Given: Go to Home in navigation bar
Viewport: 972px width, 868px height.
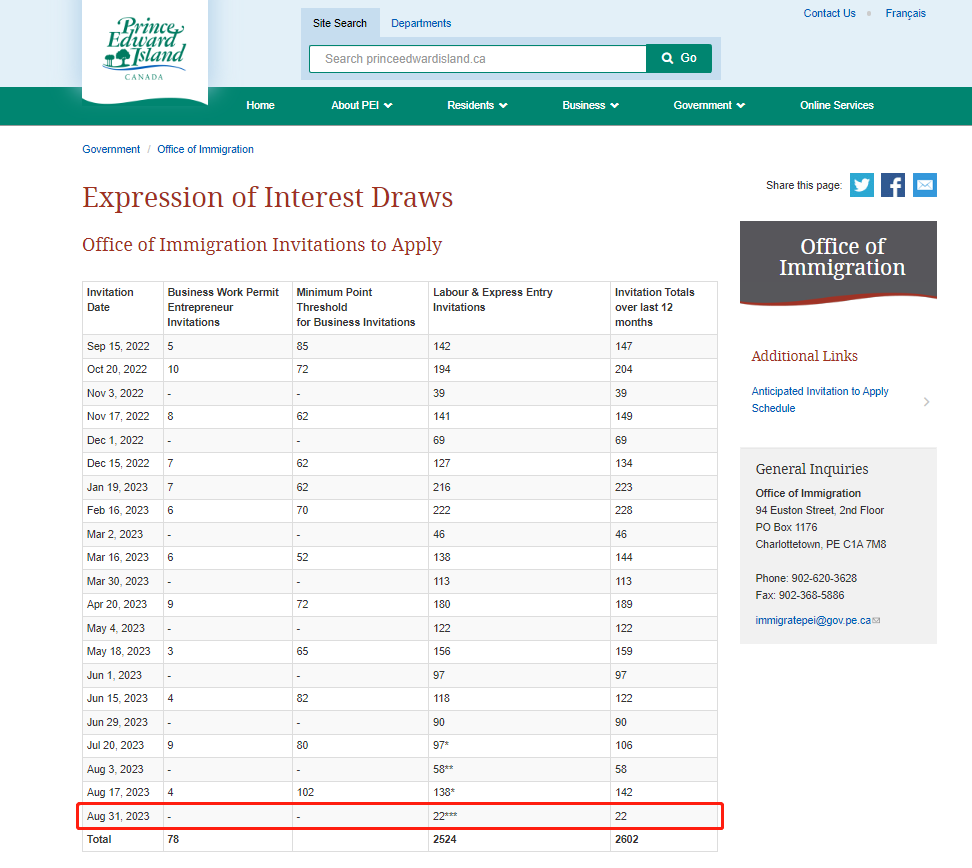Looking at the screenshot, I should point(260,105).
